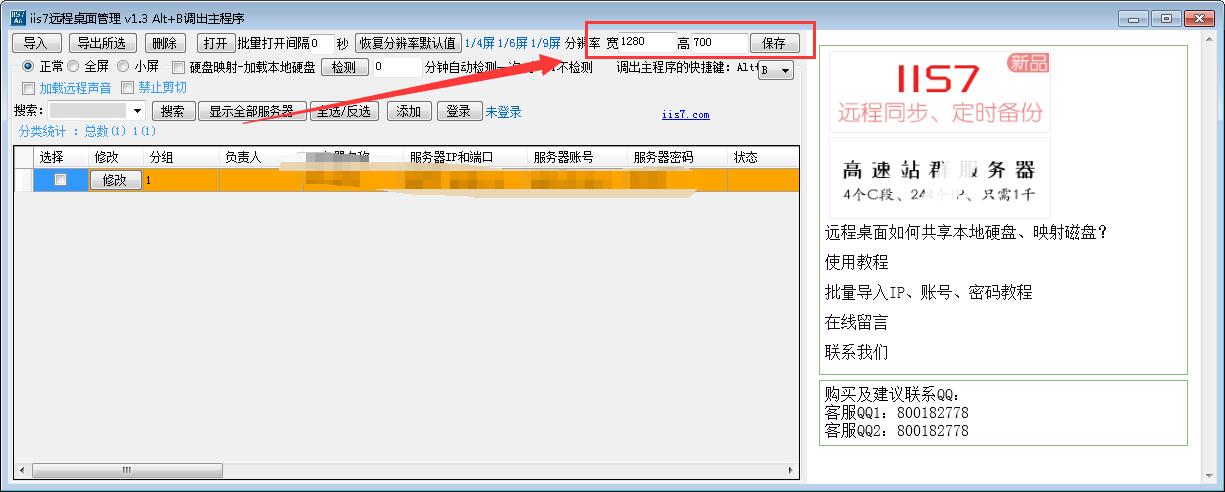Open the 使用教程 tutorial link
This screenshot has width=1225, height=492.
click(856, 262)
